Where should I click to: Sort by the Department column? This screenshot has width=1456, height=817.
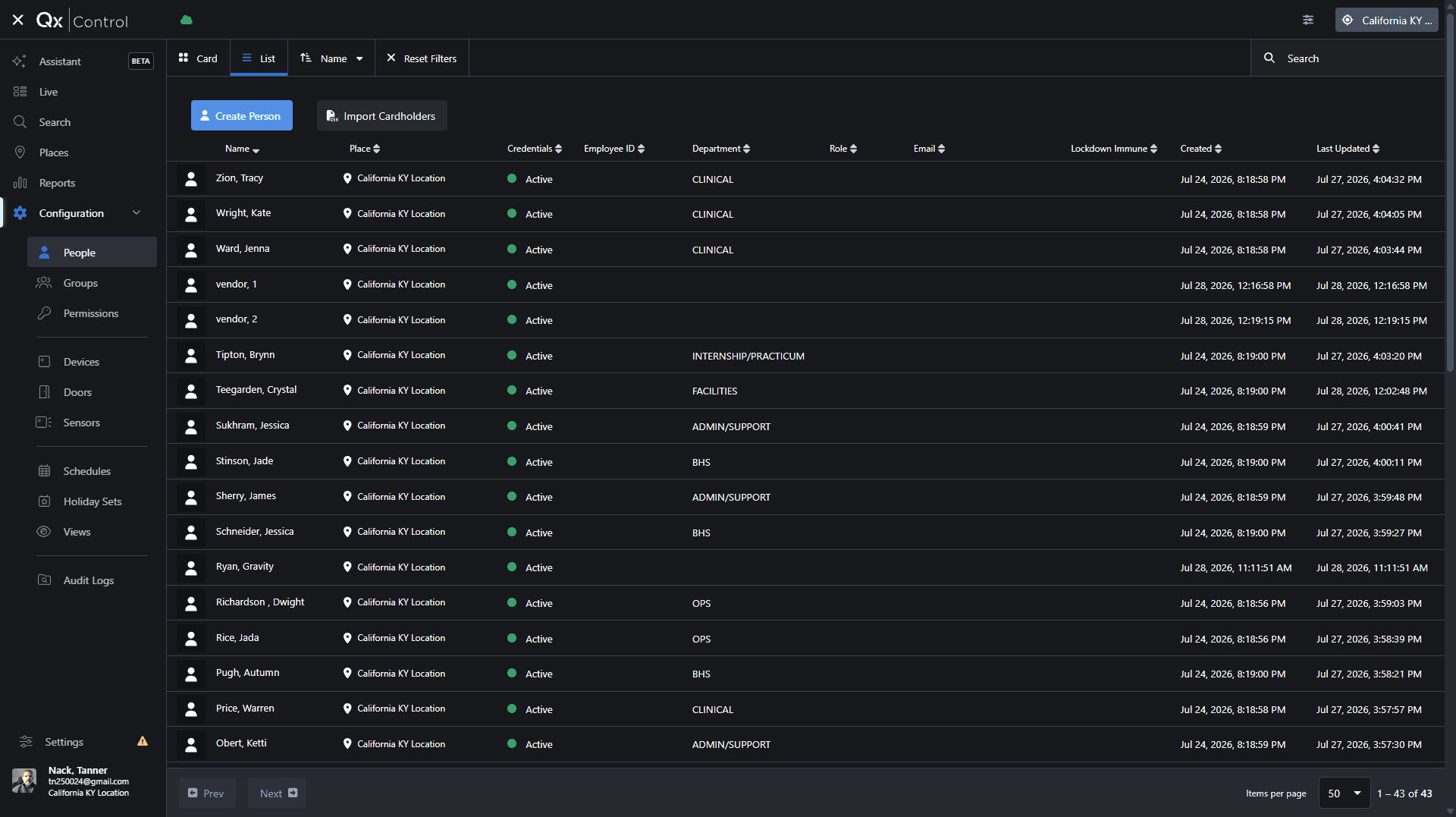coord(721,149)
